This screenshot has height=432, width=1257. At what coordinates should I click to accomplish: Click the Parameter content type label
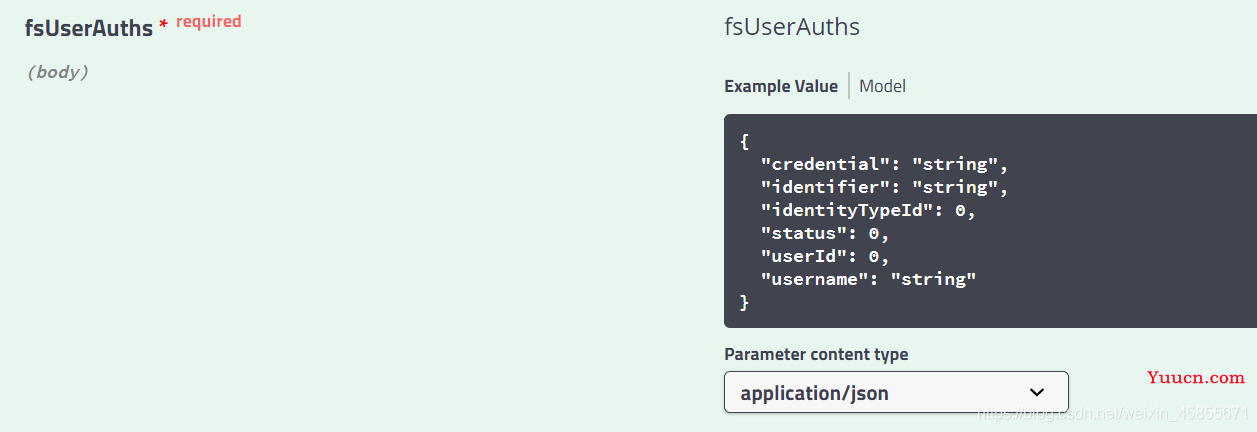[x=816, y=354]
